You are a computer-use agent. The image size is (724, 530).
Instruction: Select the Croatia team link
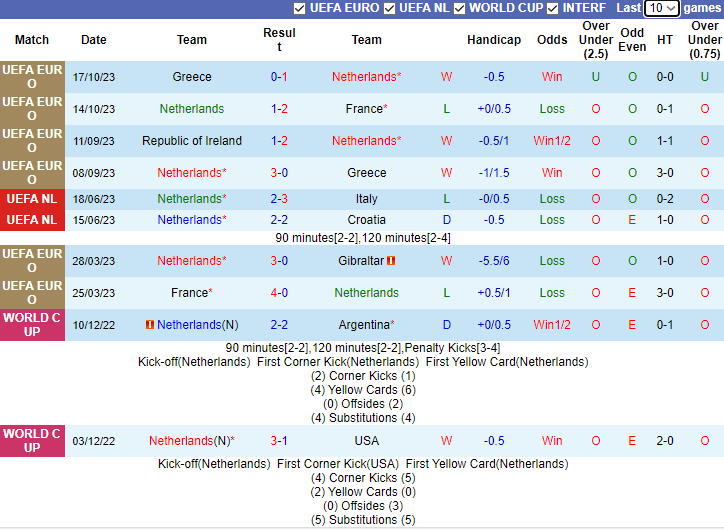coord(367,220)
